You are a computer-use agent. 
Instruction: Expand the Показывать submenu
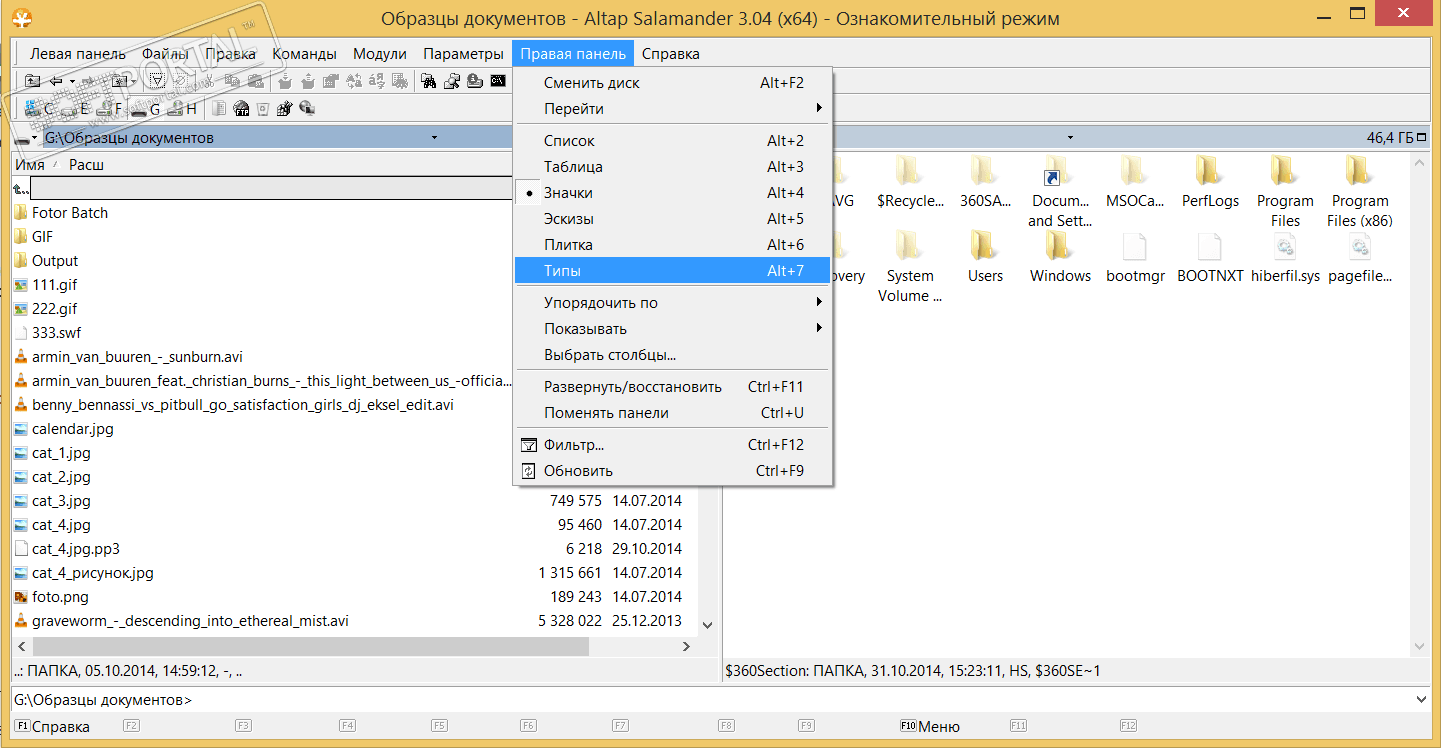pyautogui.click(x=672, y=329)
